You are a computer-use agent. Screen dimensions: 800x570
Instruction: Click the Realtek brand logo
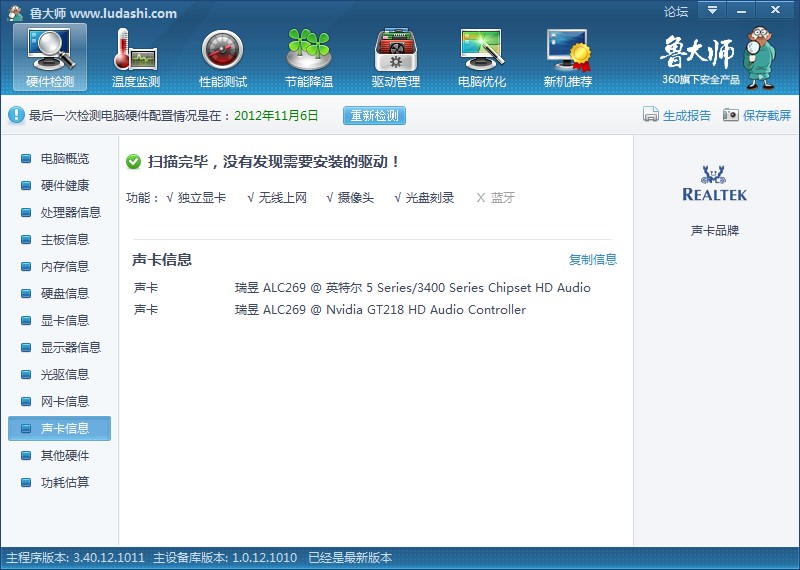point(714,184)
